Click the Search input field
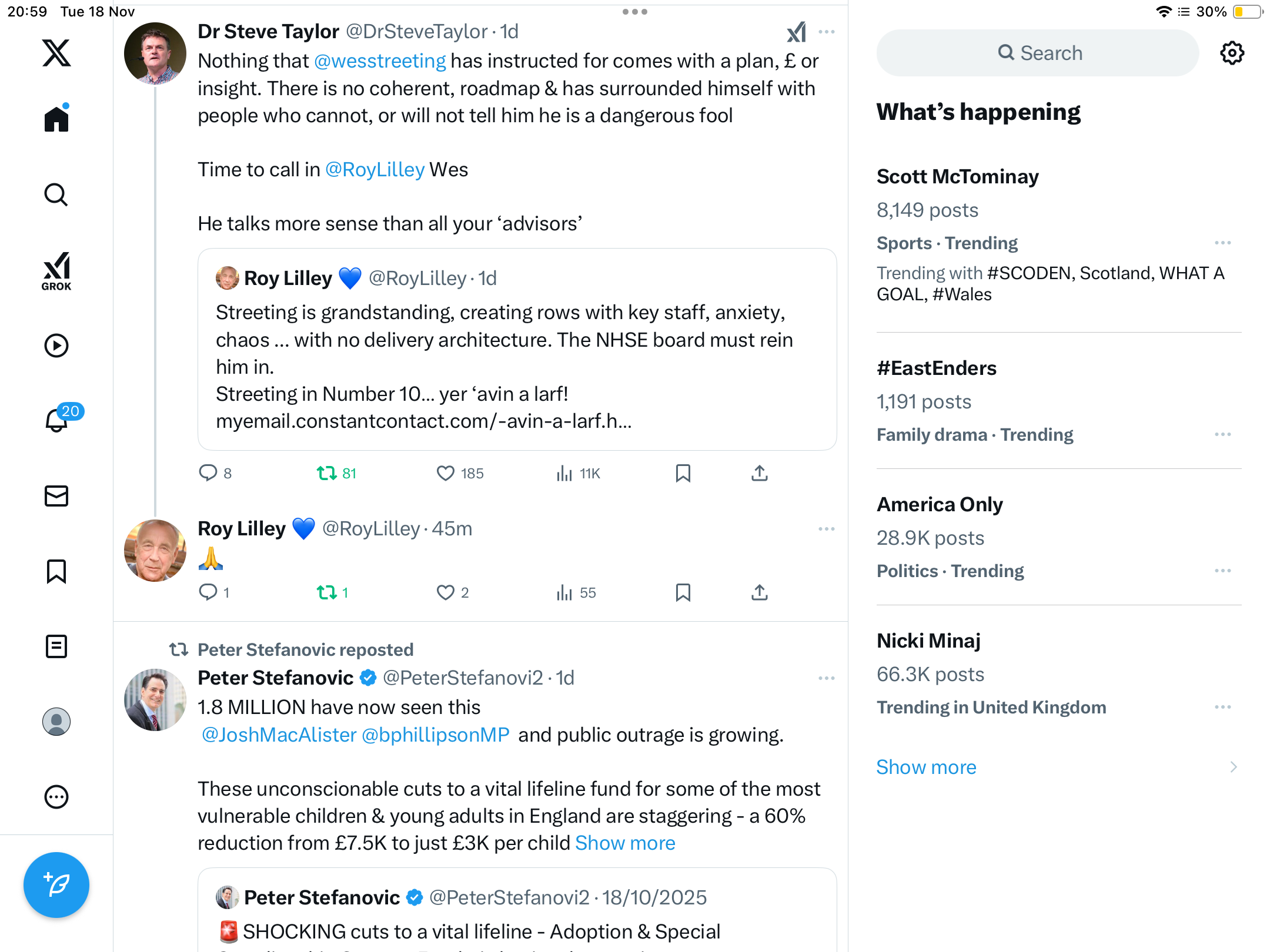Image resolution: width=1270 pixels, height=952 pixels. click(x=1038, y=53)
